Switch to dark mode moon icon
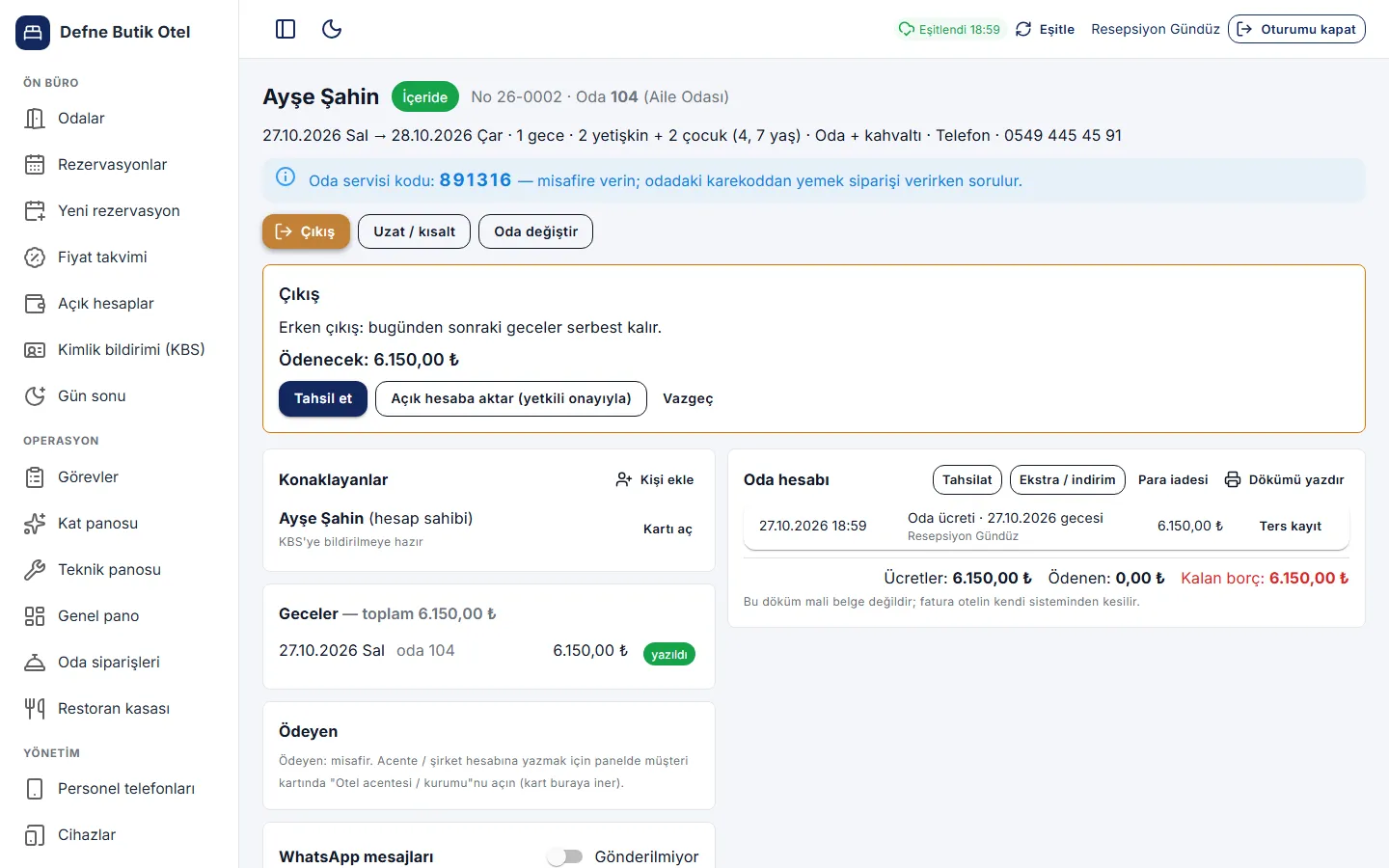Screen dimensions: 1389x868 (332, 29)
